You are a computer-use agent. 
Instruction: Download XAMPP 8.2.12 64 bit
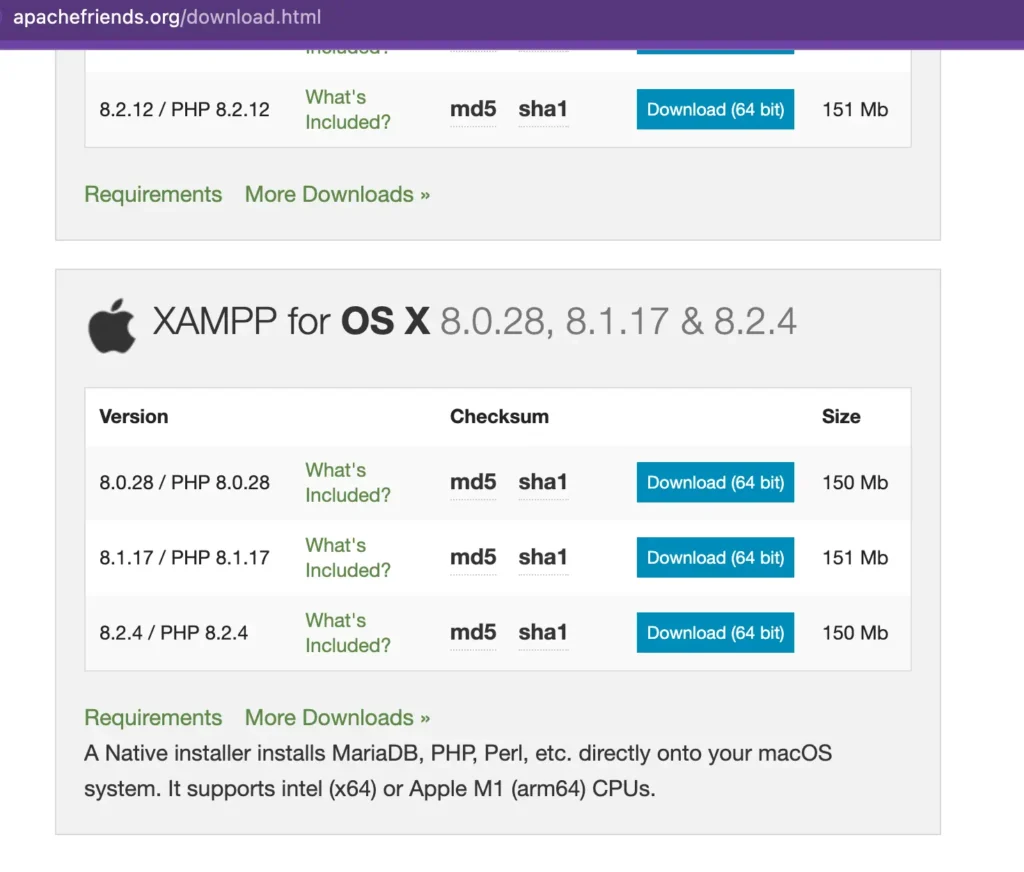point(715,109)
